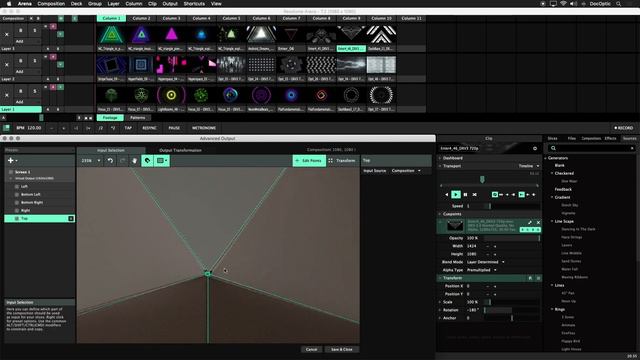Click the clip play forward button
The width and height of the screenshot is (640, 360).
[x=456, y=195]
